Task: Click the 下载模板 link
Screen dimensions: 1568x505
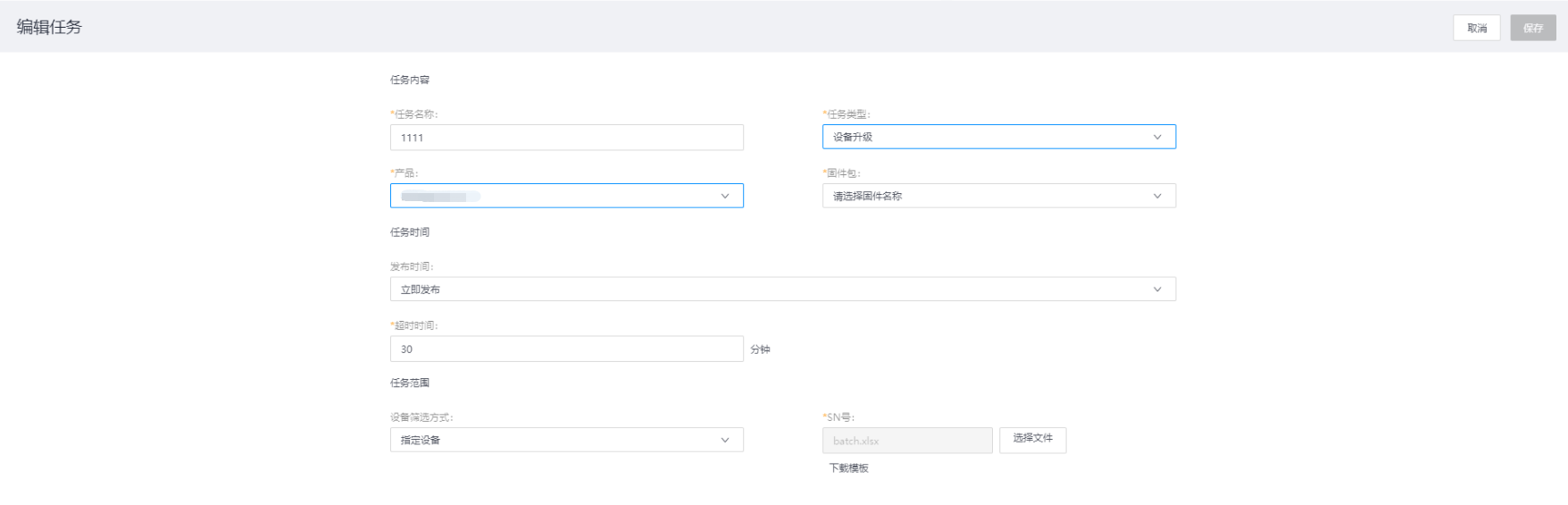Action: pos(848,468)
